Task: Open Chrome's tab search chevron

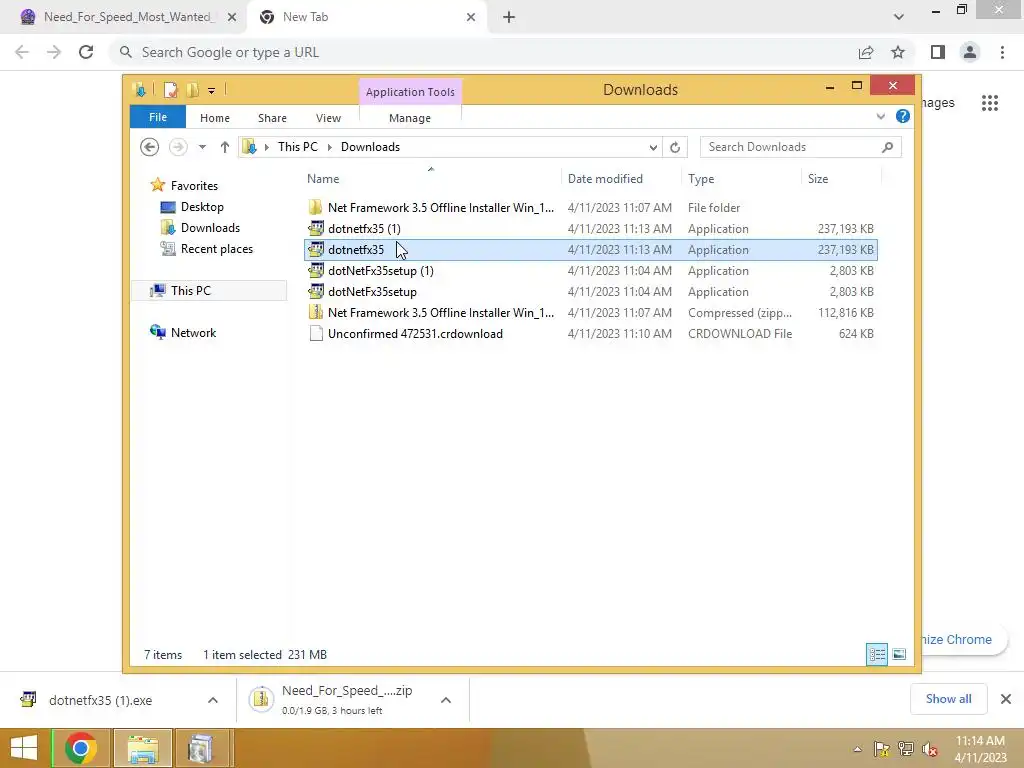Action: (899, 18)
